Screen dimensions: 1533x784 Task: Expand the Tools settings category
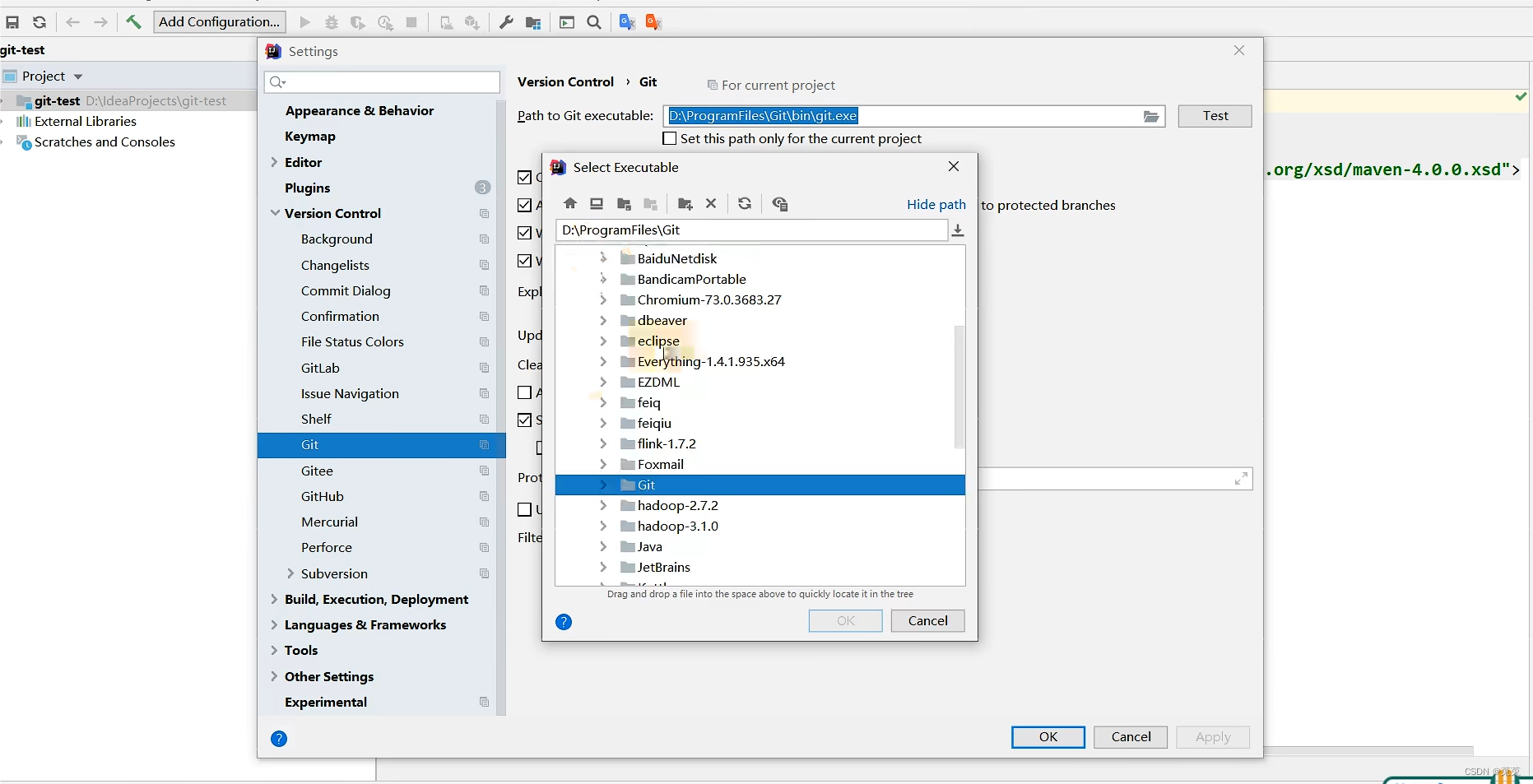pos(274,650)
